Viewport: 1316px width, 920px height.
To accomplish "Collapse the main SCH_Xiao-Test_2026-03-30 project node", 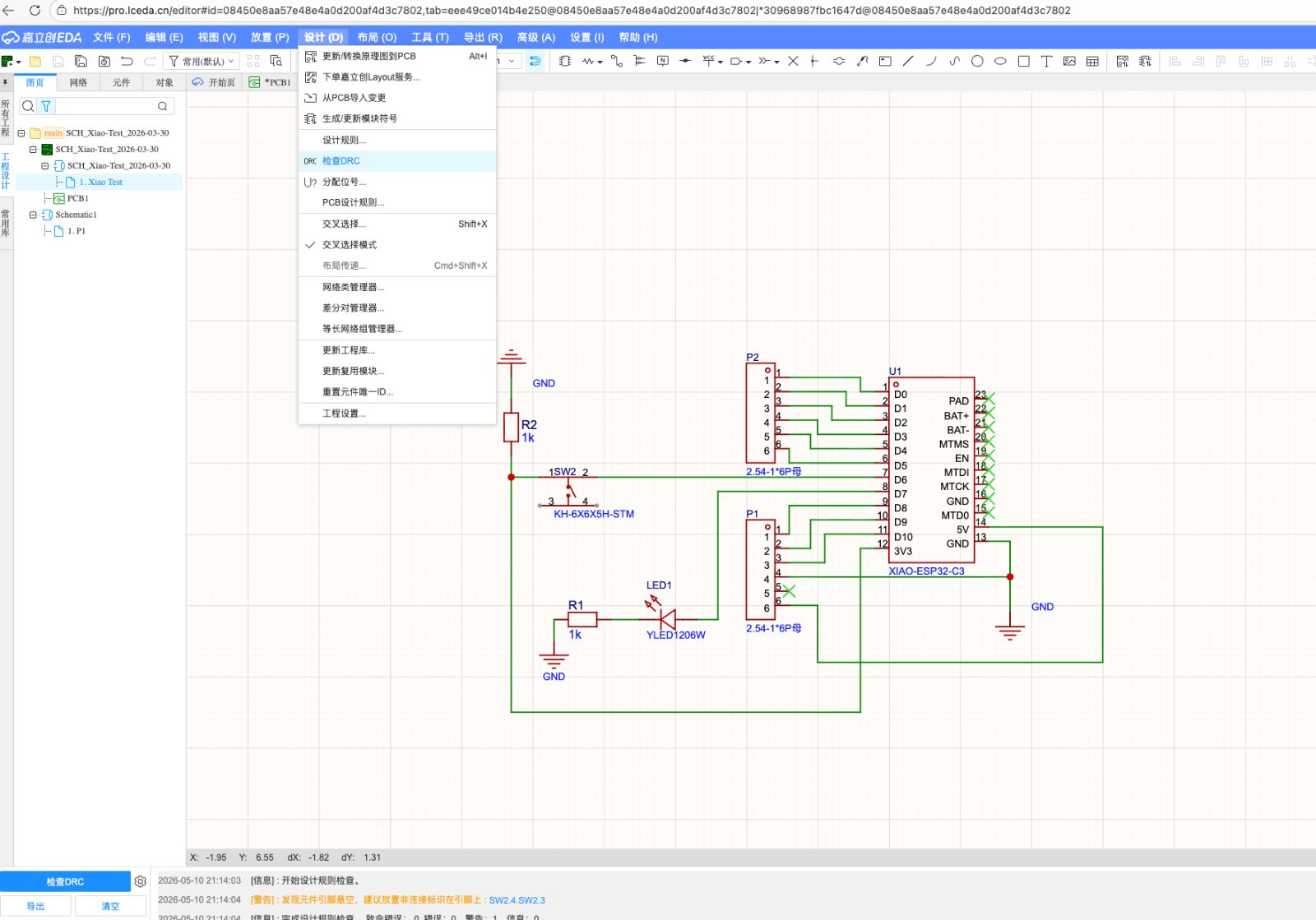I will (x=21, y=132).
